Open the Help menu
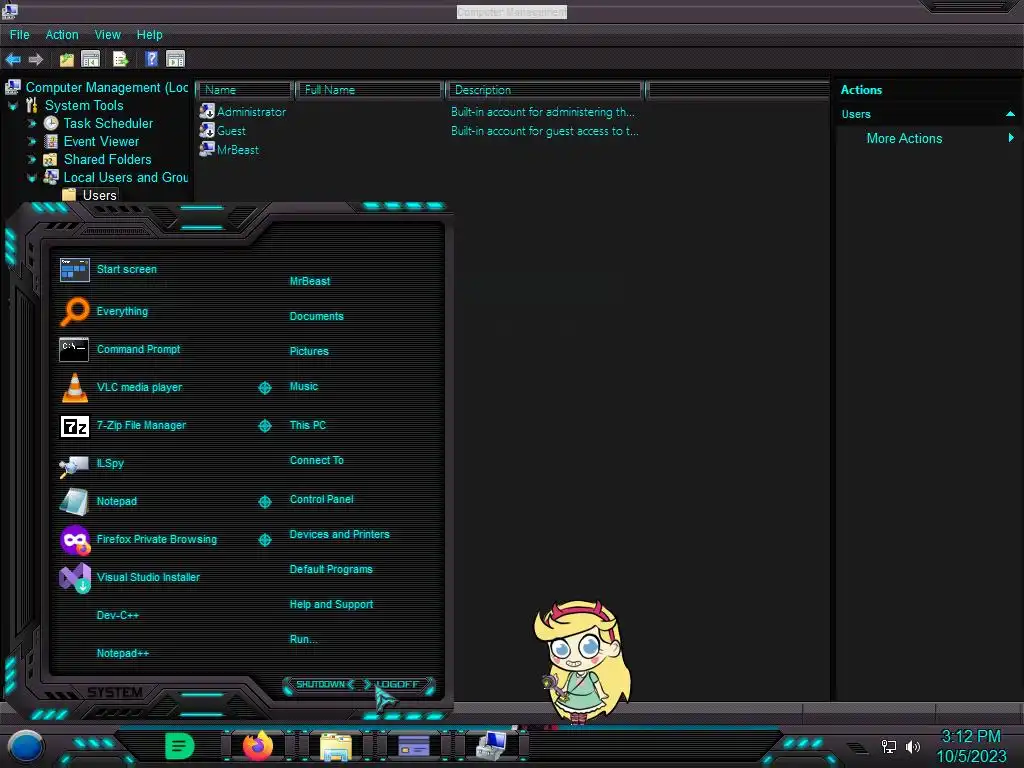 coord(150,35)
